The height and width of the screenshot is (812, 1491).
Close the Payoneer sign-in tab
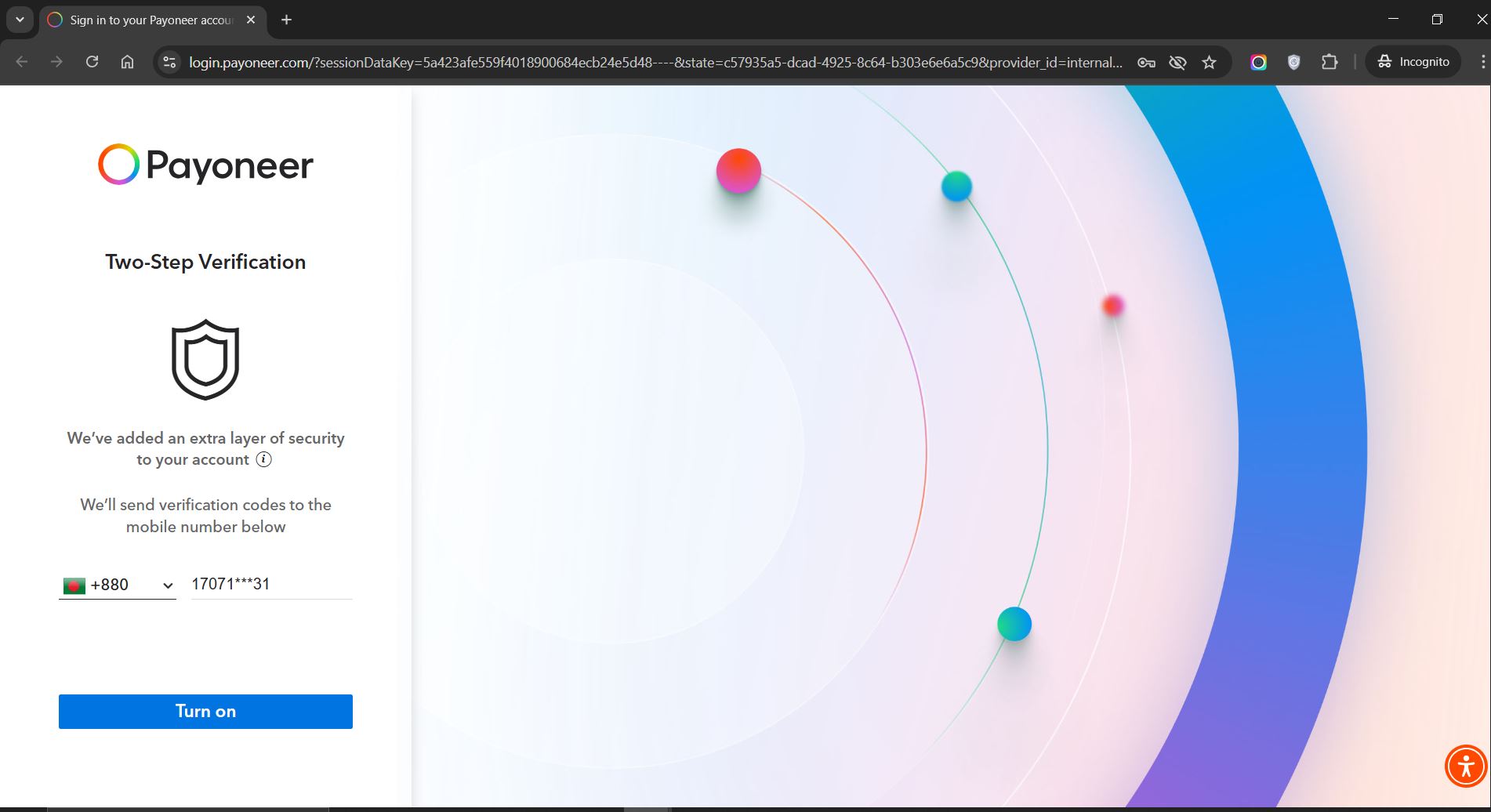tap(251, 20)
